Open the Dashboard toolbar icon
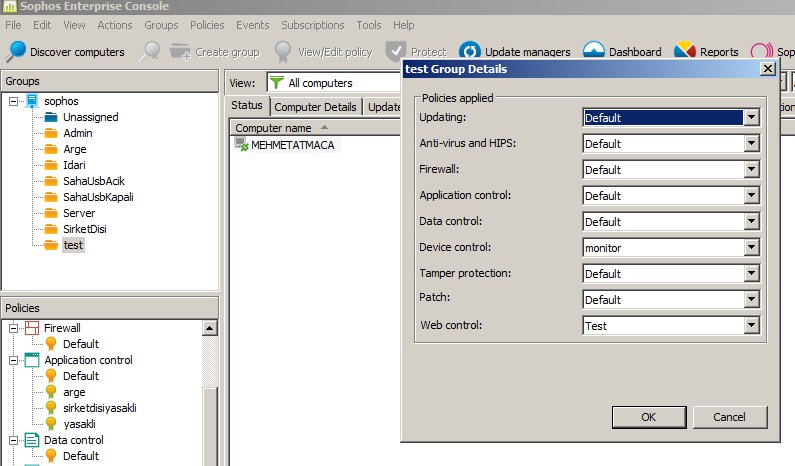The width and height of the screenshot is (795, 466). point(594,51)
